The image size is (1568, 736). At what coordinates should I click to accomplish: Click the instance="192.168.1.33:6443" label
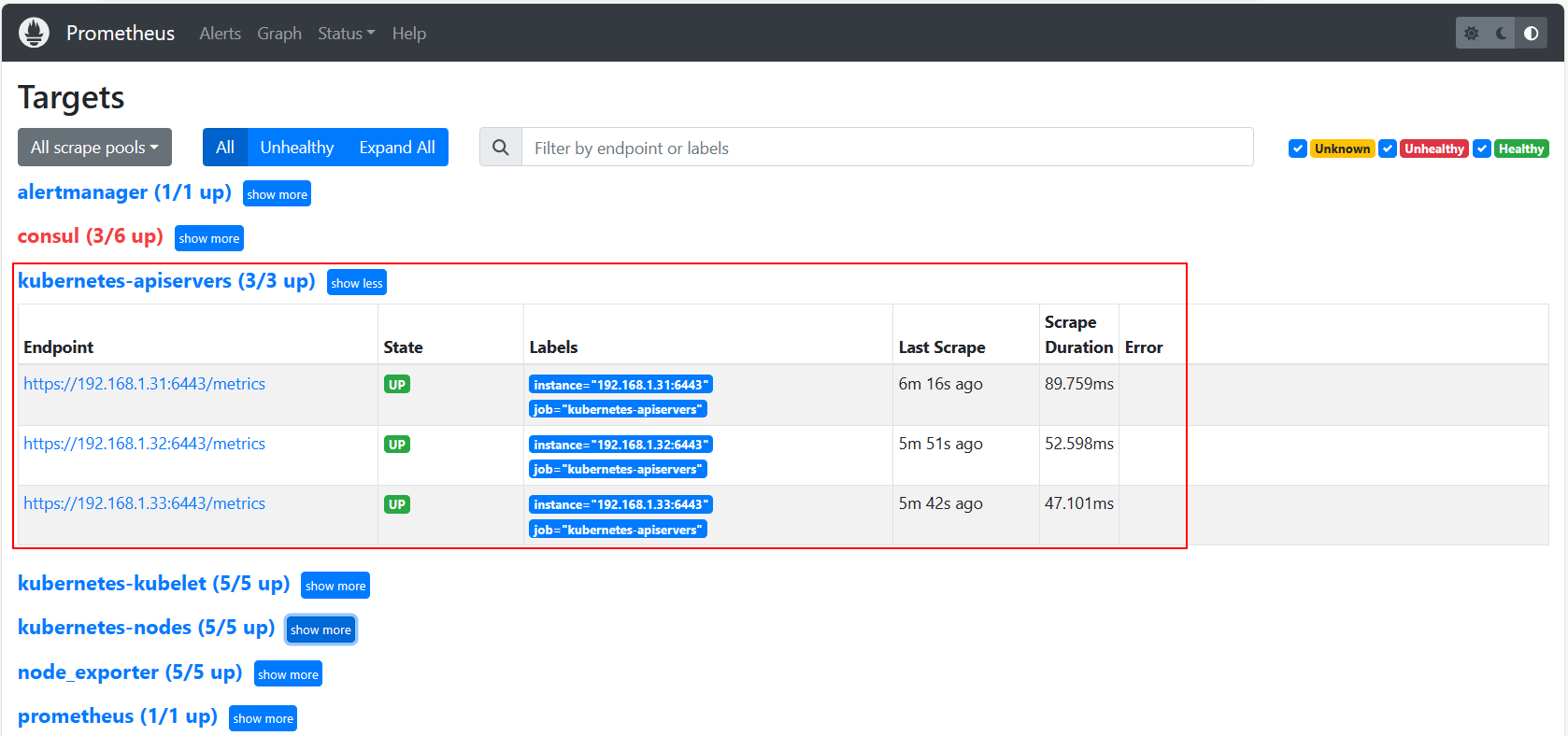621,504
